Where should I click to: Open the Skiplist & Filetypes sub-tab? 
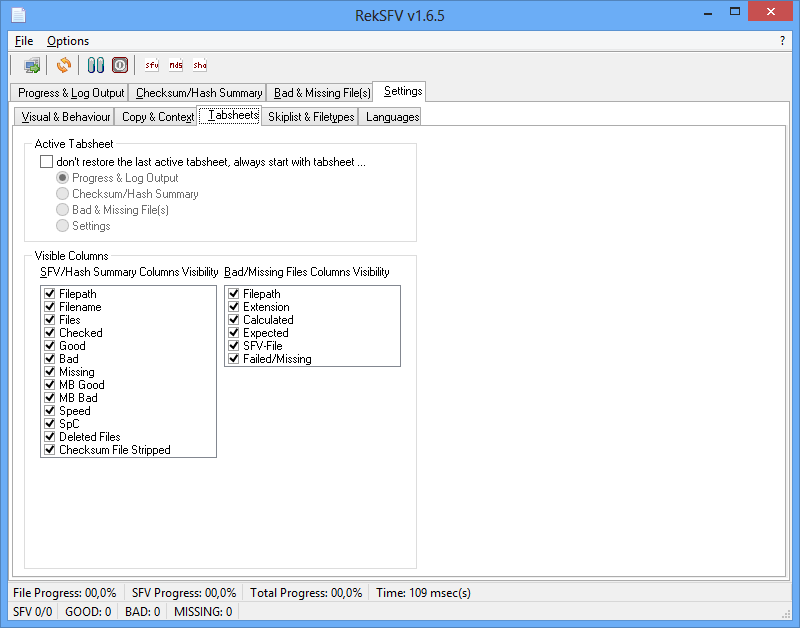(310, 117)
